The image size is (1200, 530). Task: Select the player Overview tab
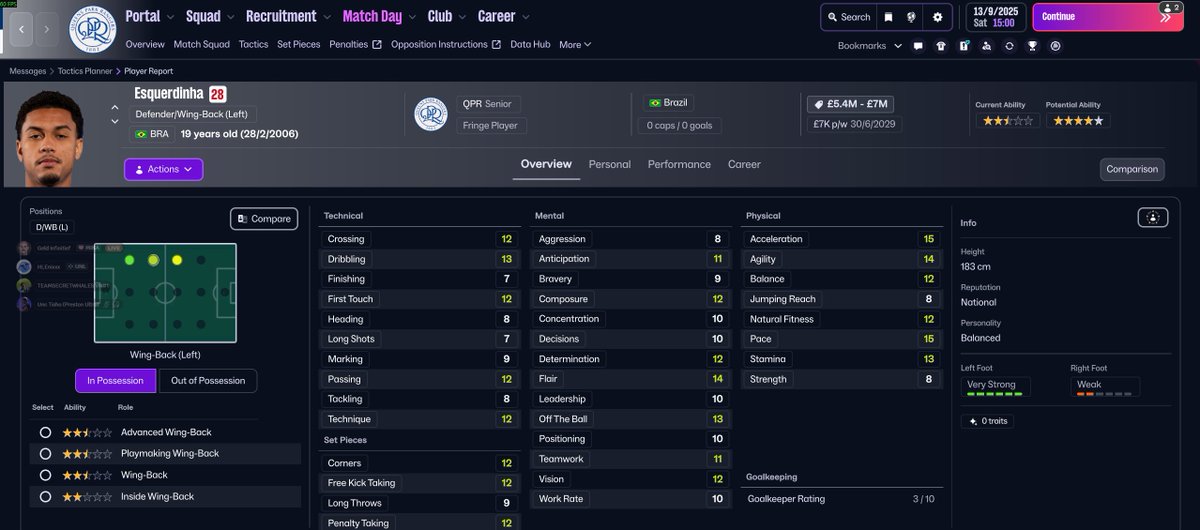coord(546,164)
